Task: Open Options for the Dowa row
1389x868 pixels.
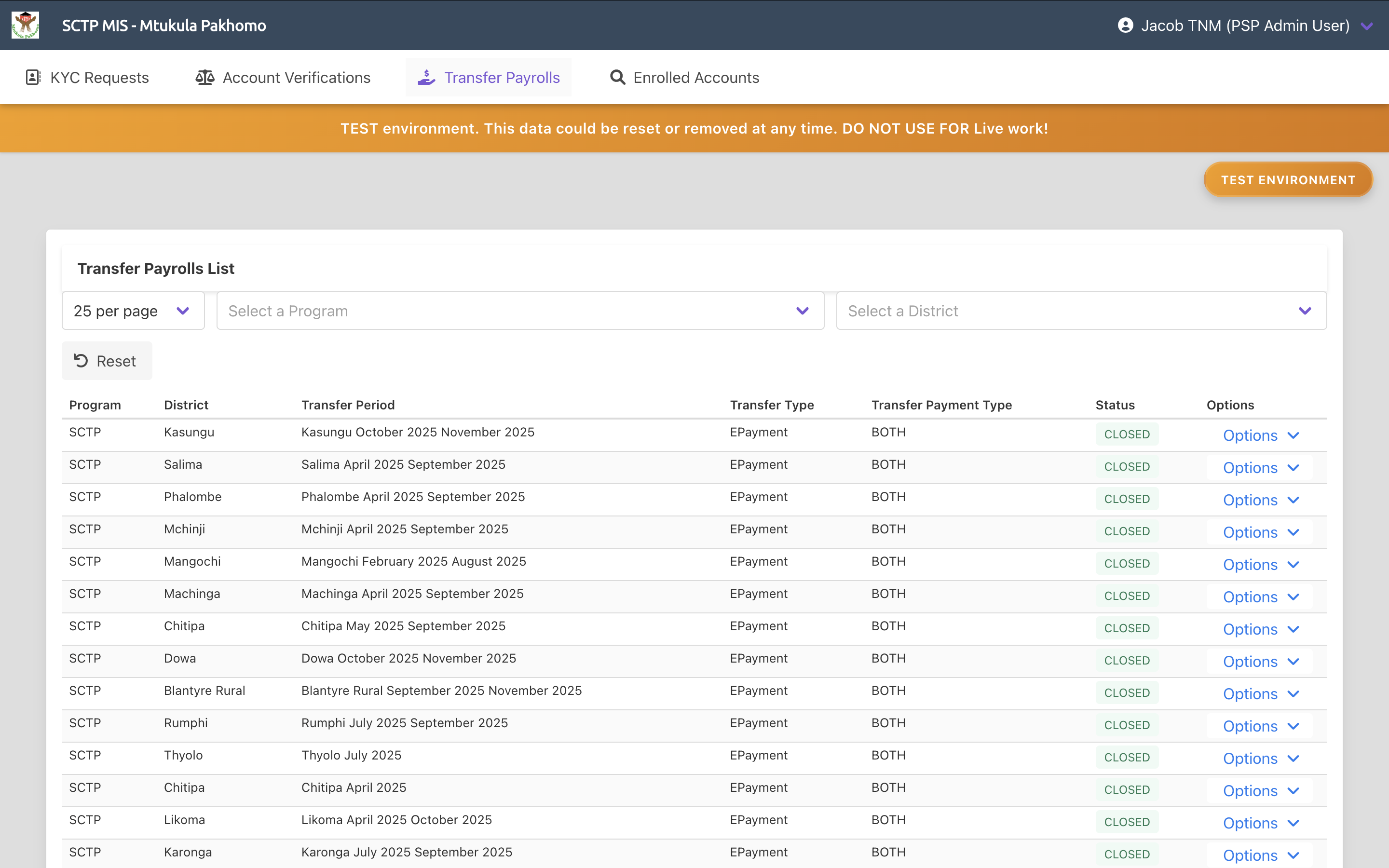Action: tap(1260, 661)
